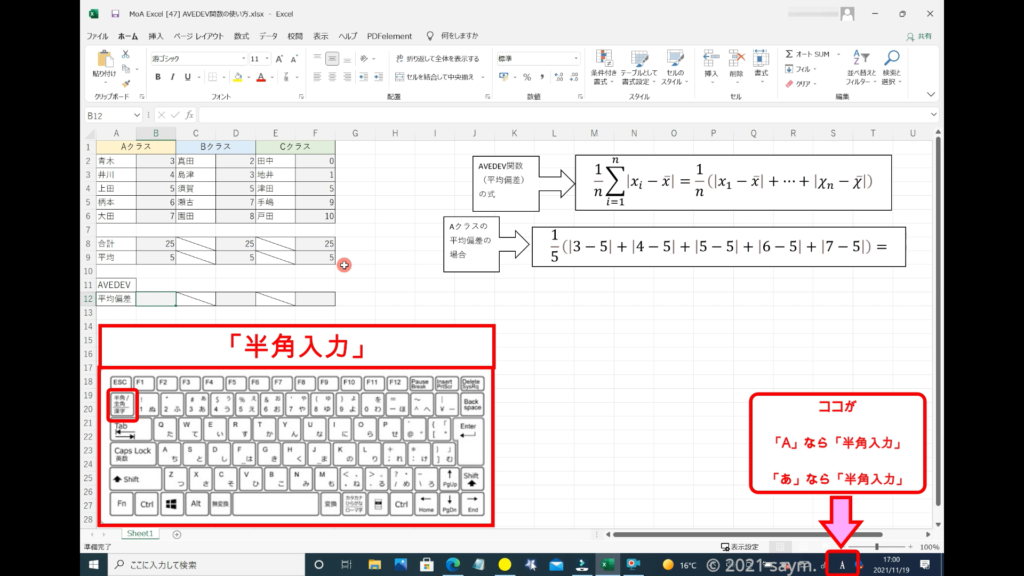Switch to the 数式 (Formulas) tab
Viewport: 1024px width, 576px height.
pos(241,36)
